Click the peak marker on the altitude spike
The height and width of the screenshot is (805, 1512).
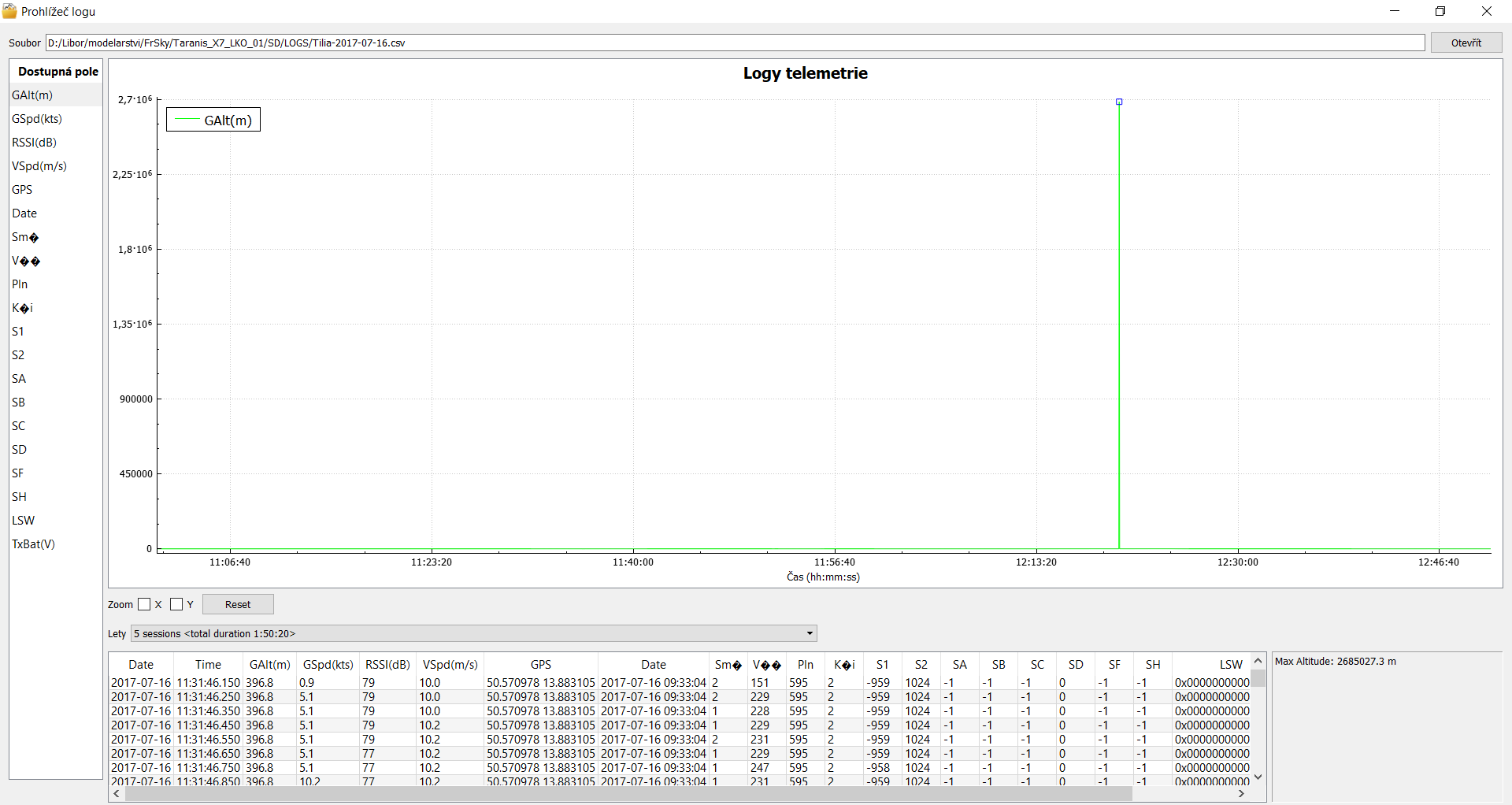pyautogui.click(x=1119, y=102)
